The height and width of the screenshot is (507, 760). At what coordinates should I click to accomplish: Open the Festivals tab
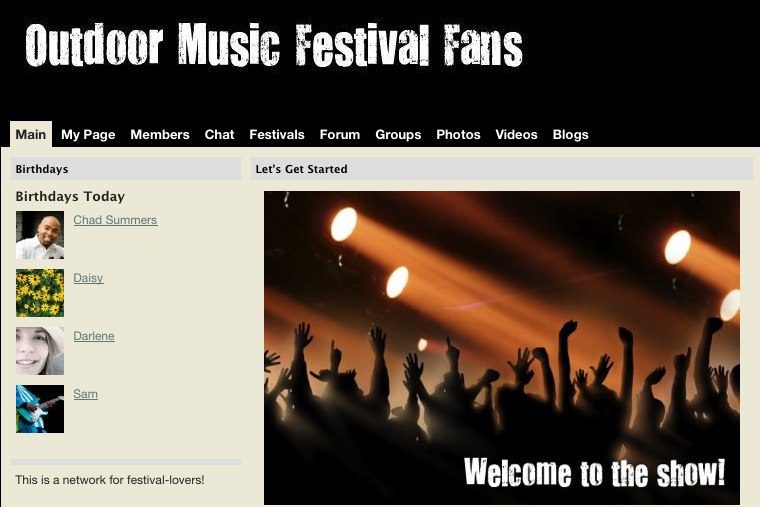click(x=277, y=134)
